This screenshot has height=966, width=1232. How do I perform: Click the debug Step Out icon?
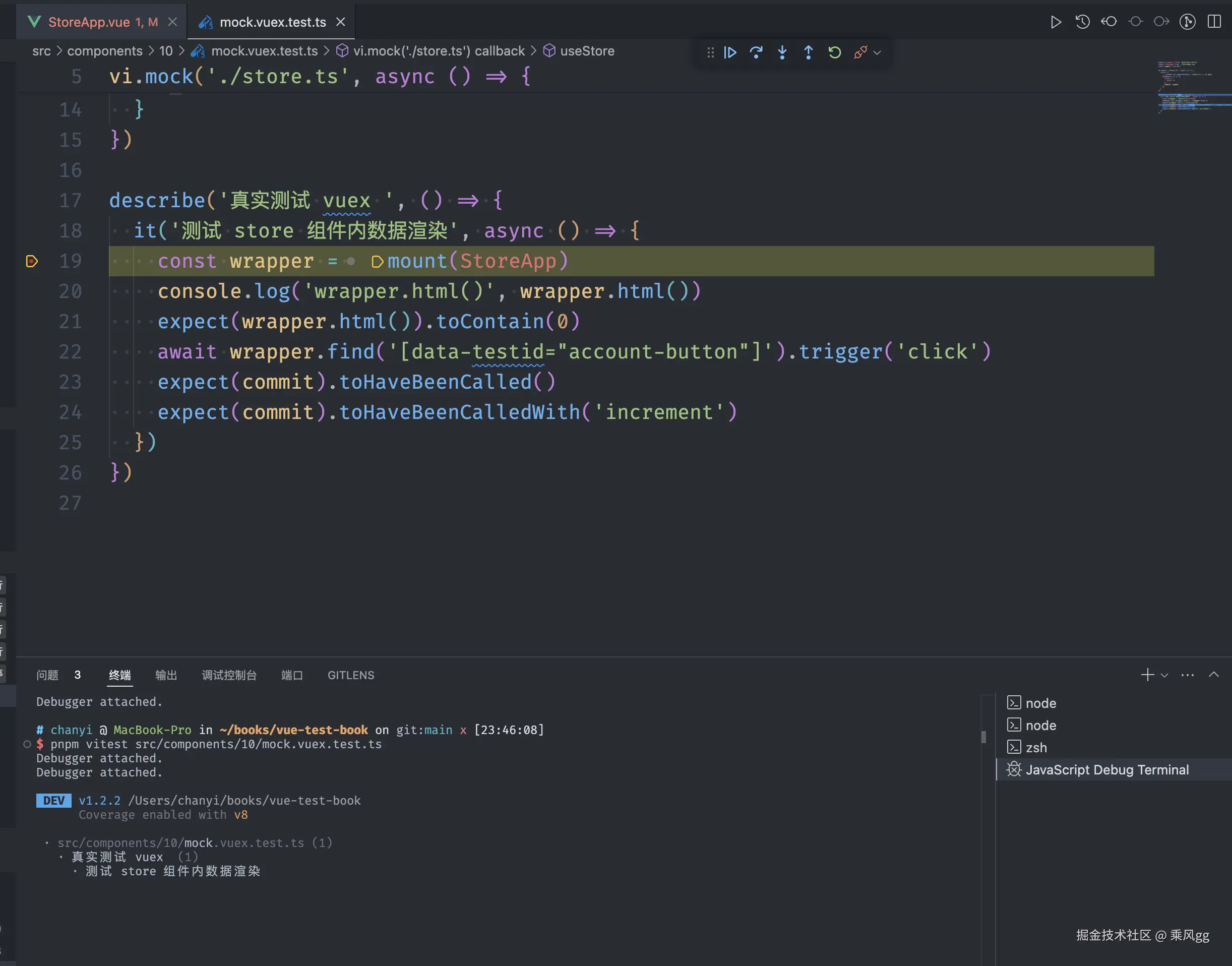(809, 52)
